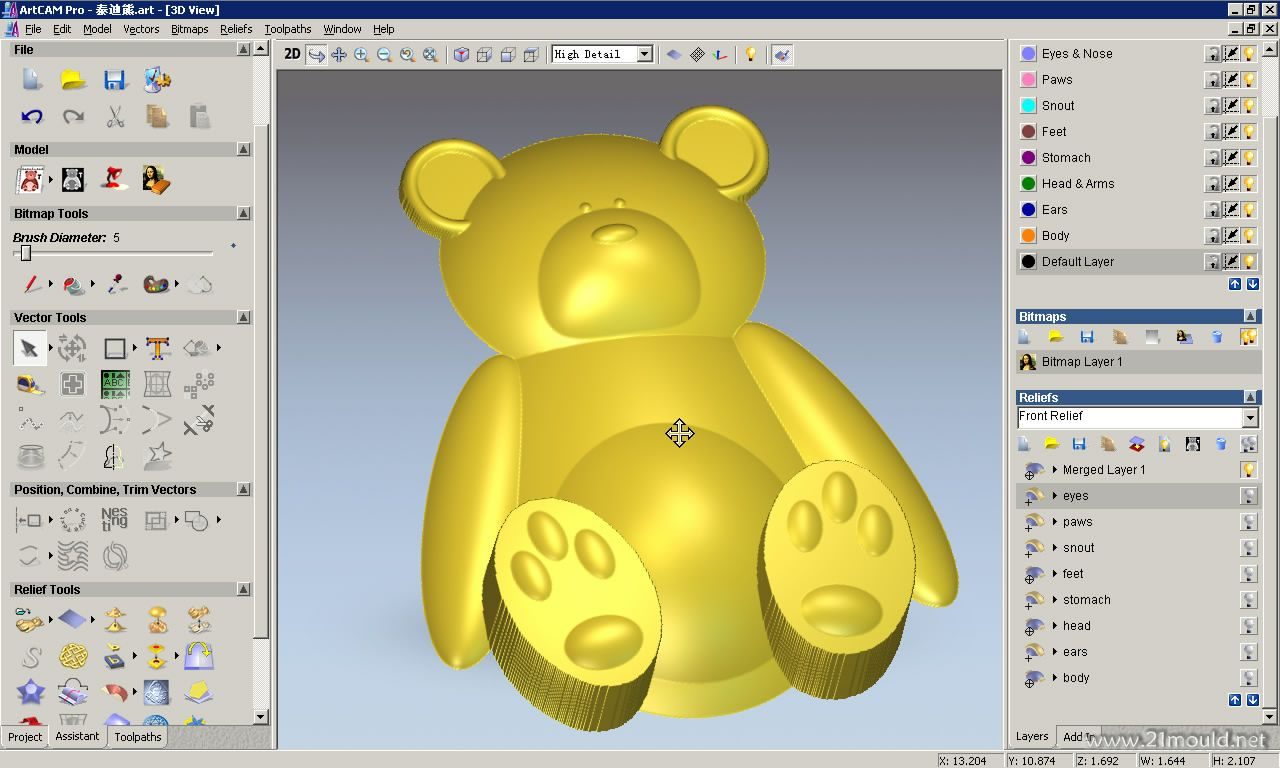This screenshot has width=1280, height=768.
Task: Switch to the Toolpaths tab
Action: tap(138, 737)
